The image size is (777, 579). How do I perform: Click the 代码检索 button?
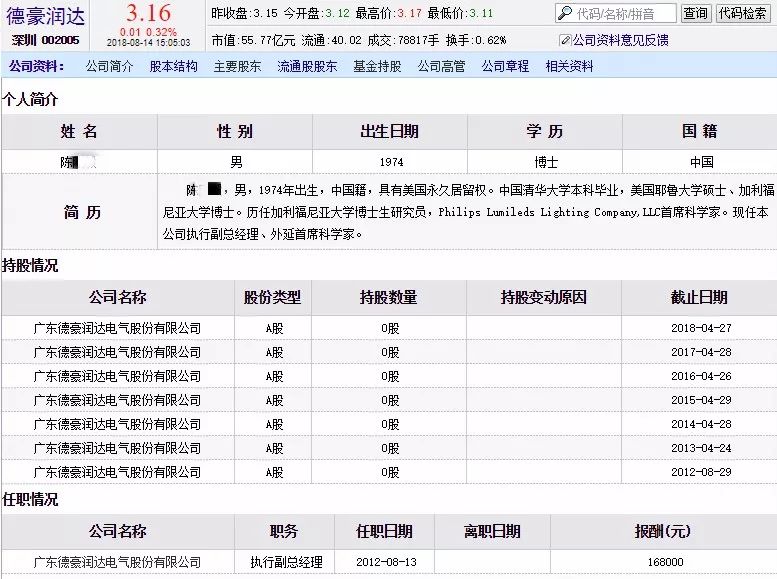click(742, 13)
